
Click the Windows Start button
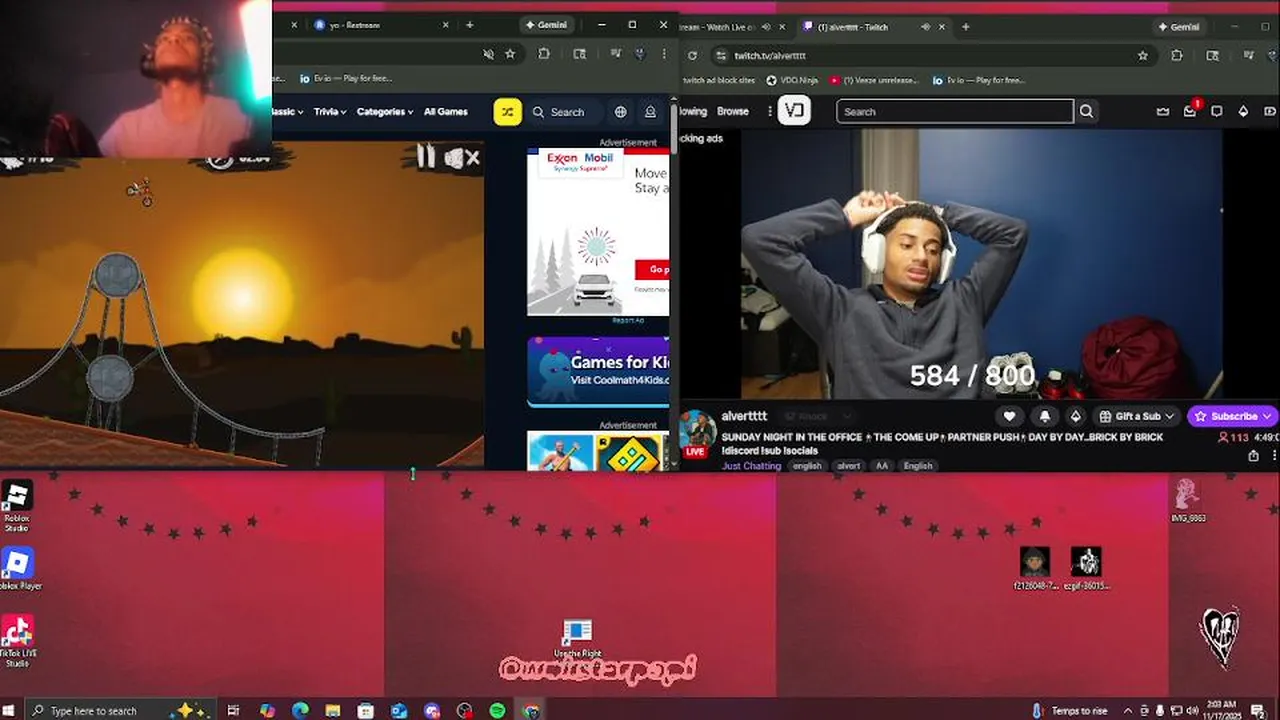10,711
